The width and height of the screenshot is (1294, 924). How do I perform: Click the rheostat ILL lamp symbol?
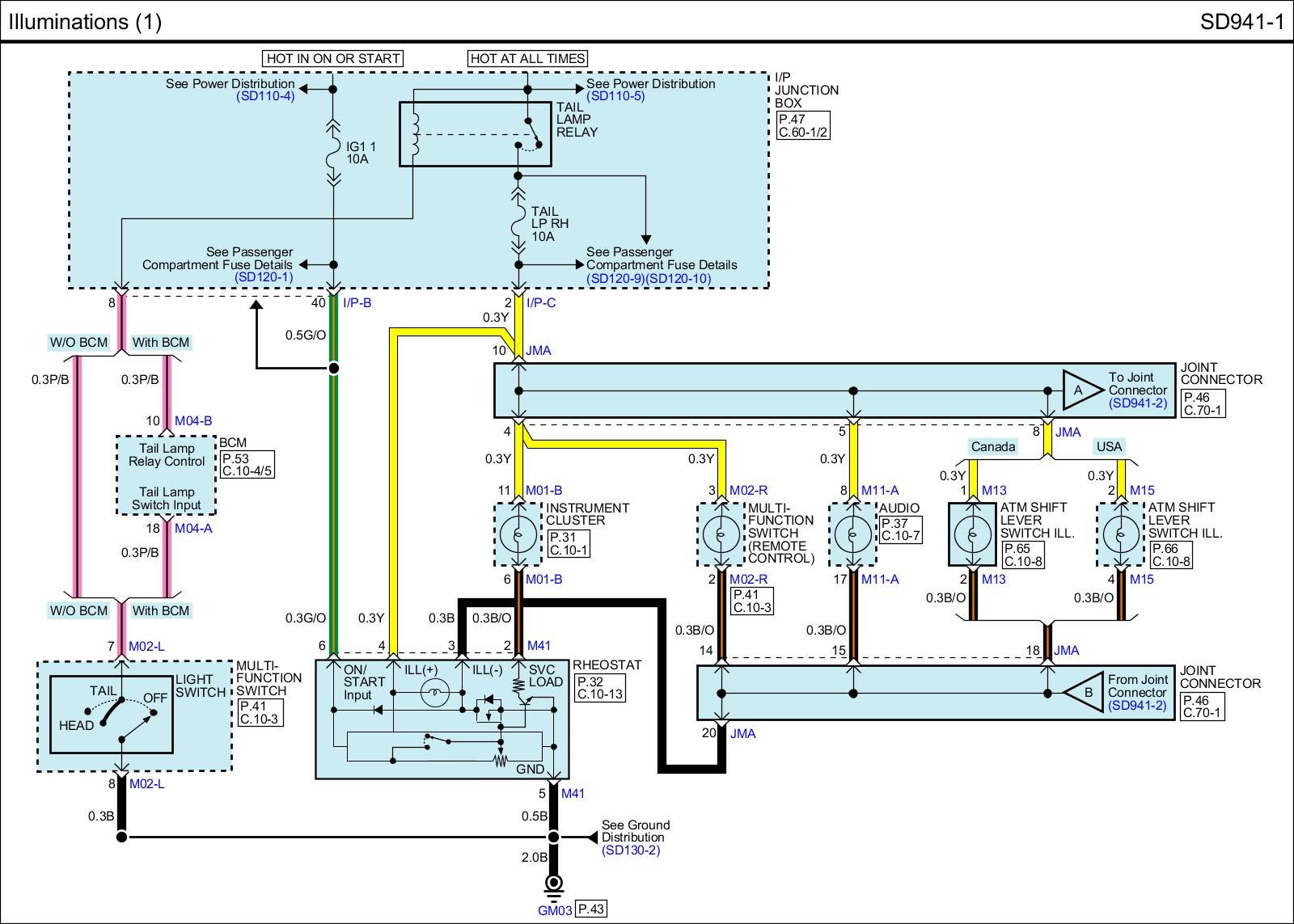(x=437, y=693)
